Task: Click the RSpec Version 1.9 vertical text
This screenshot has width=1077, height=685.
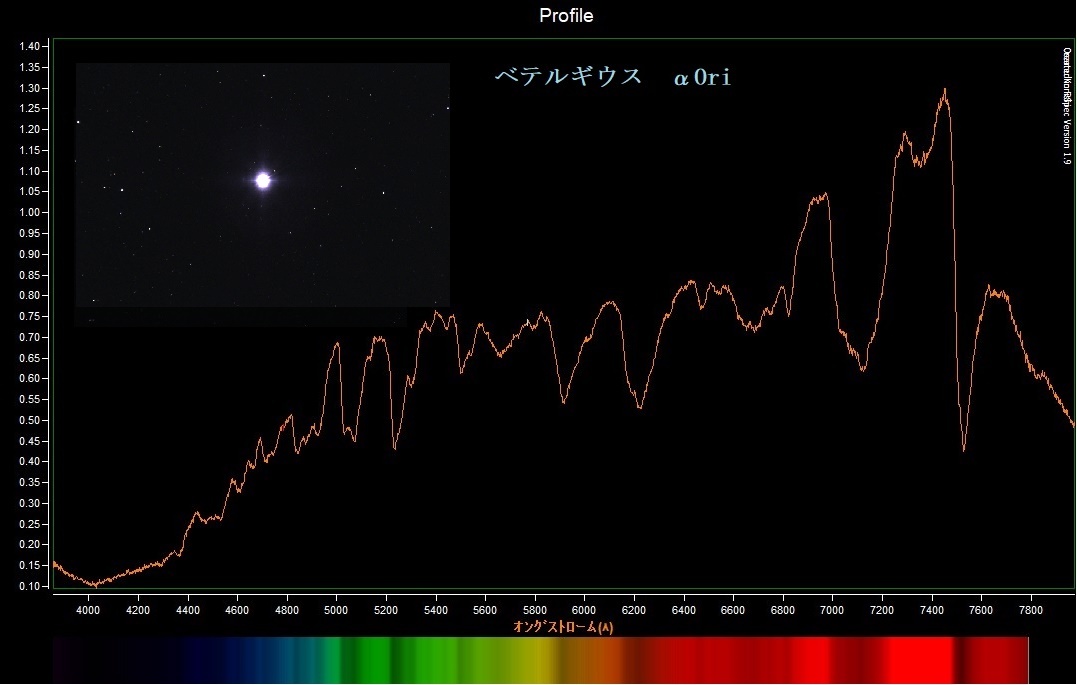Action: pyautogui.click(x=1067, y=106)
